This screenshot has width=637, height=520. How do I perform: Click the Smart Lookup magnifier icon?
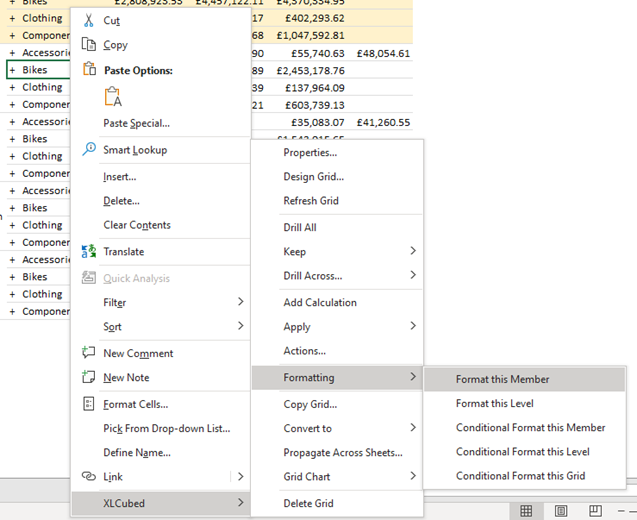tap(89, 150)
